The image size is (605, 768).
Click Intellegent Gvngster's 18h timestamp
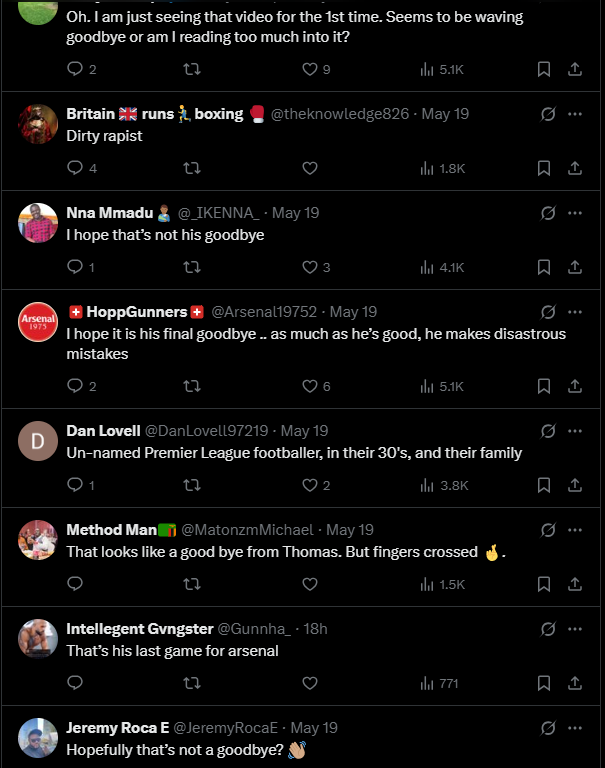point(315,629)
